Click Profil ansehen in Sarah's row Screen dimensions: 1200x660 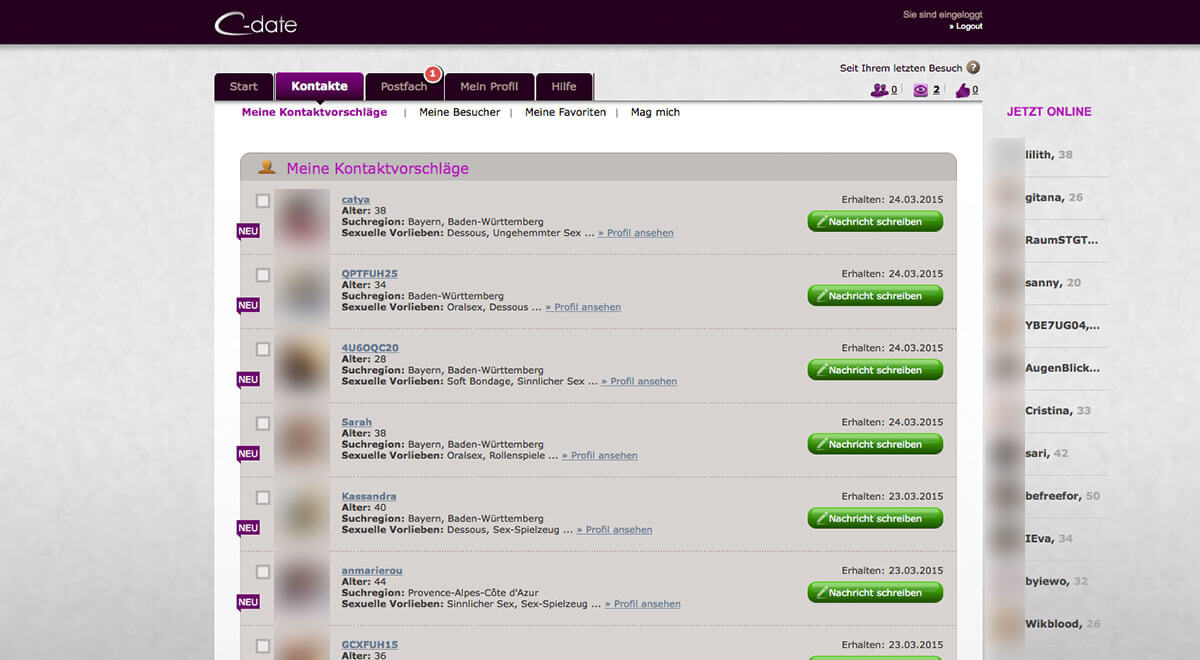(600, 455)
